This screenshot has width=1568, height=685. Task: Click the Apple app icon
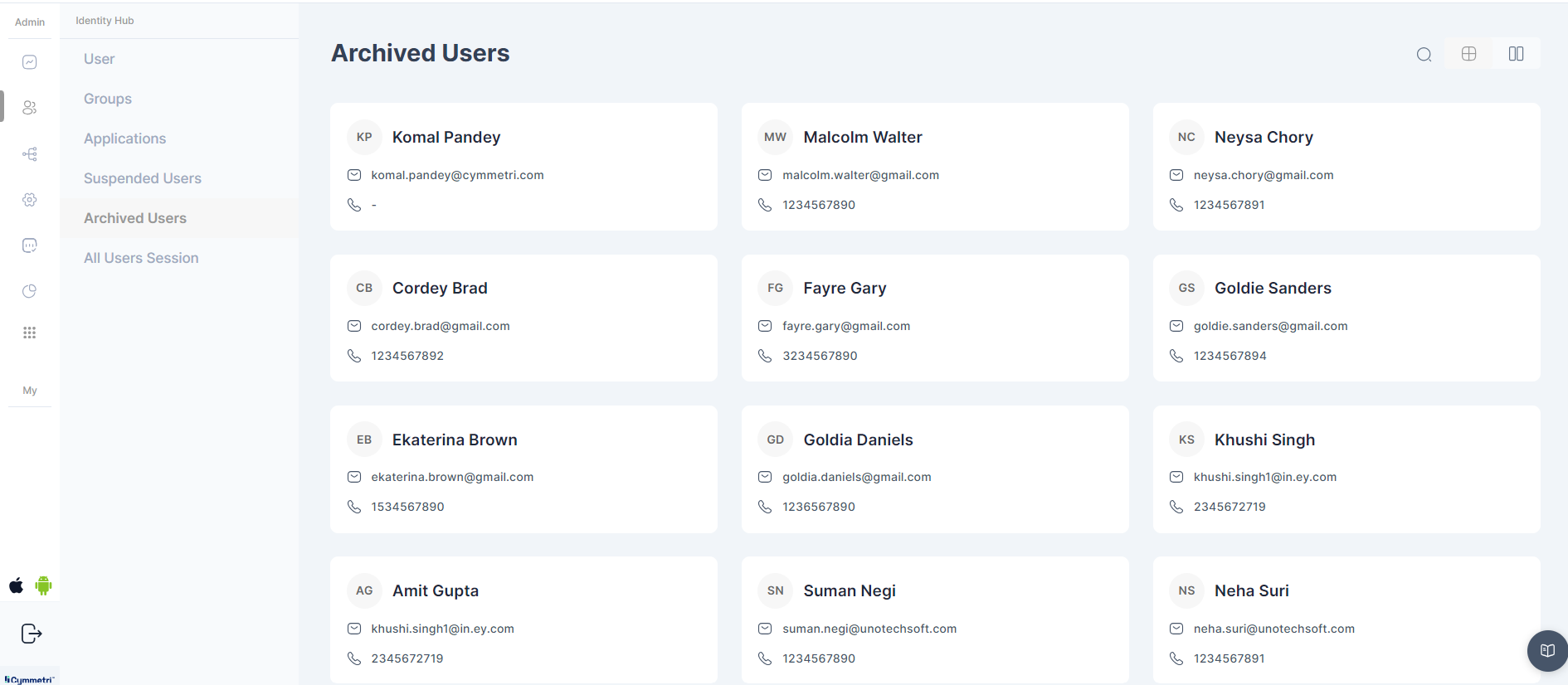click(x=17, y=585)
